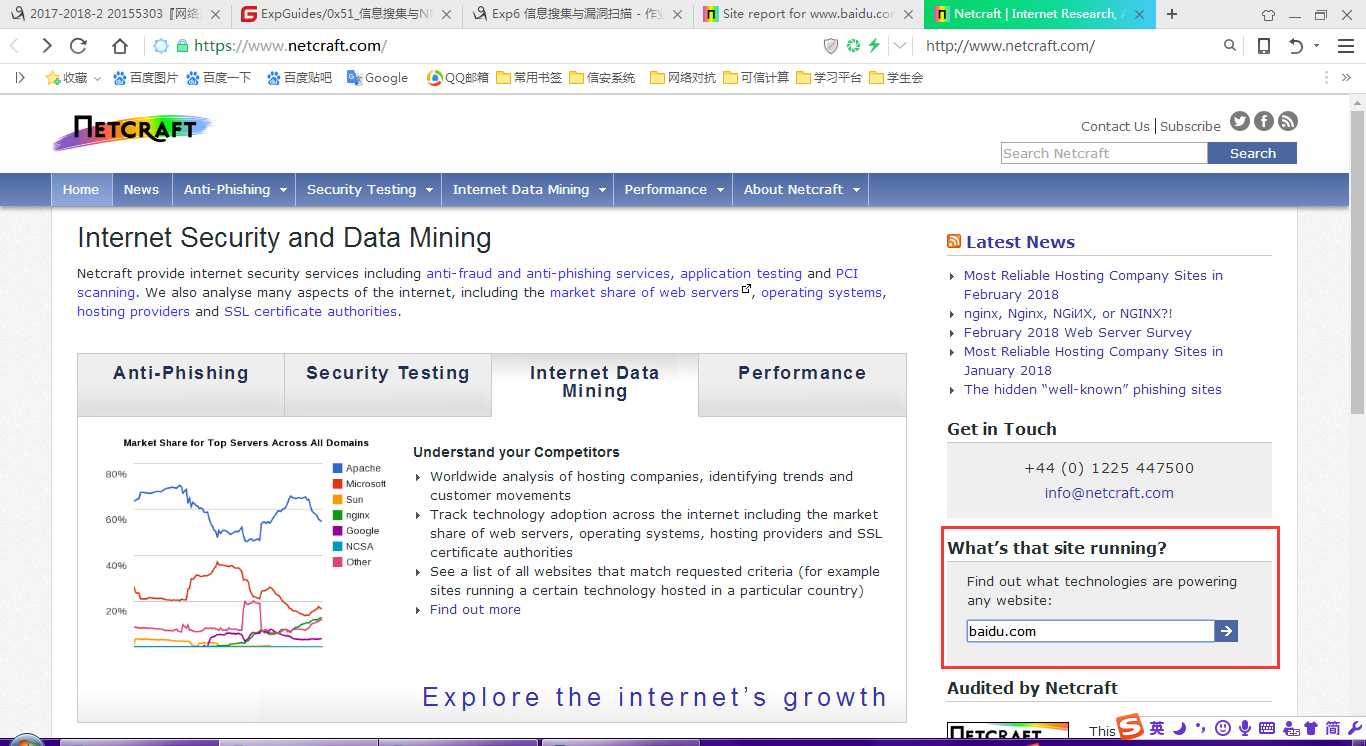Open dropdown arrow beside undo closed tab
Screen dimensions: 1366x746
point(1316,46)
